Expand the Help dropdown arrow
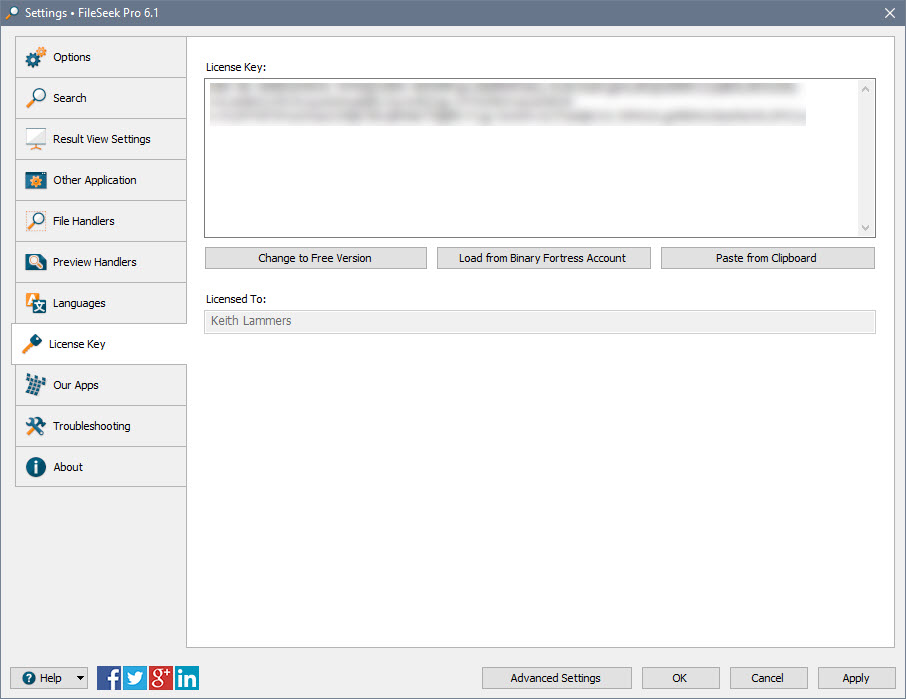This screenshot has height=699, width=906. click(x=81, y=678)
